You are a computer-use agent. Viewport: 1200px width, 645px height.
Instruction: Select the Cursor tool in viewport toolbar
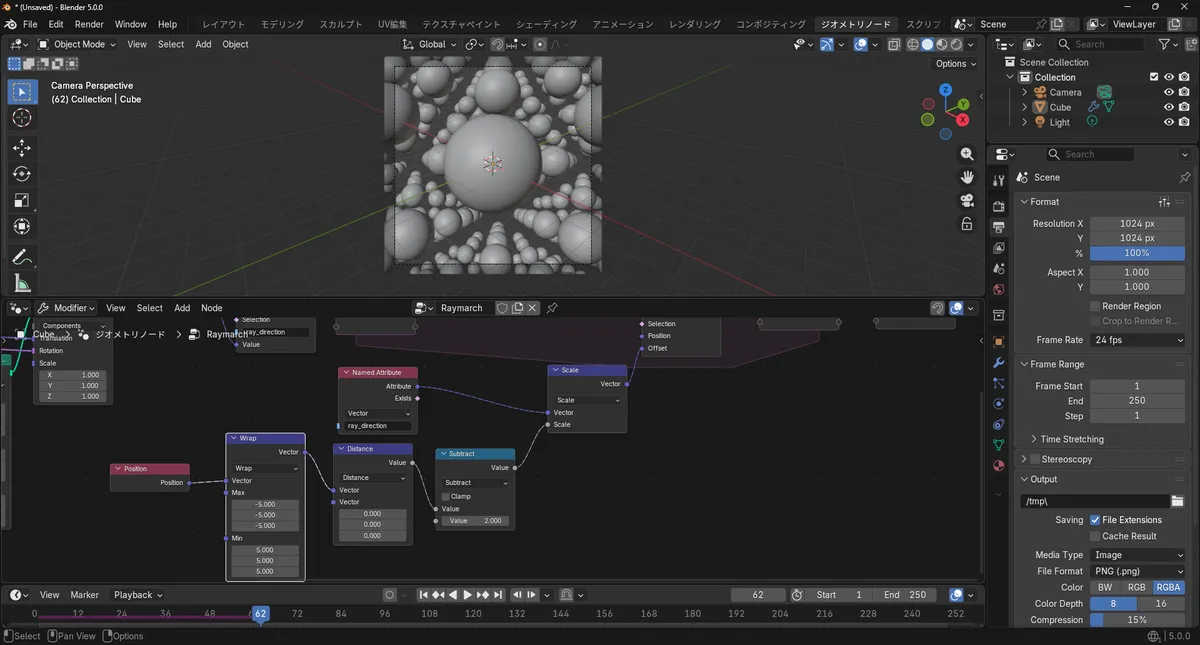22,118
